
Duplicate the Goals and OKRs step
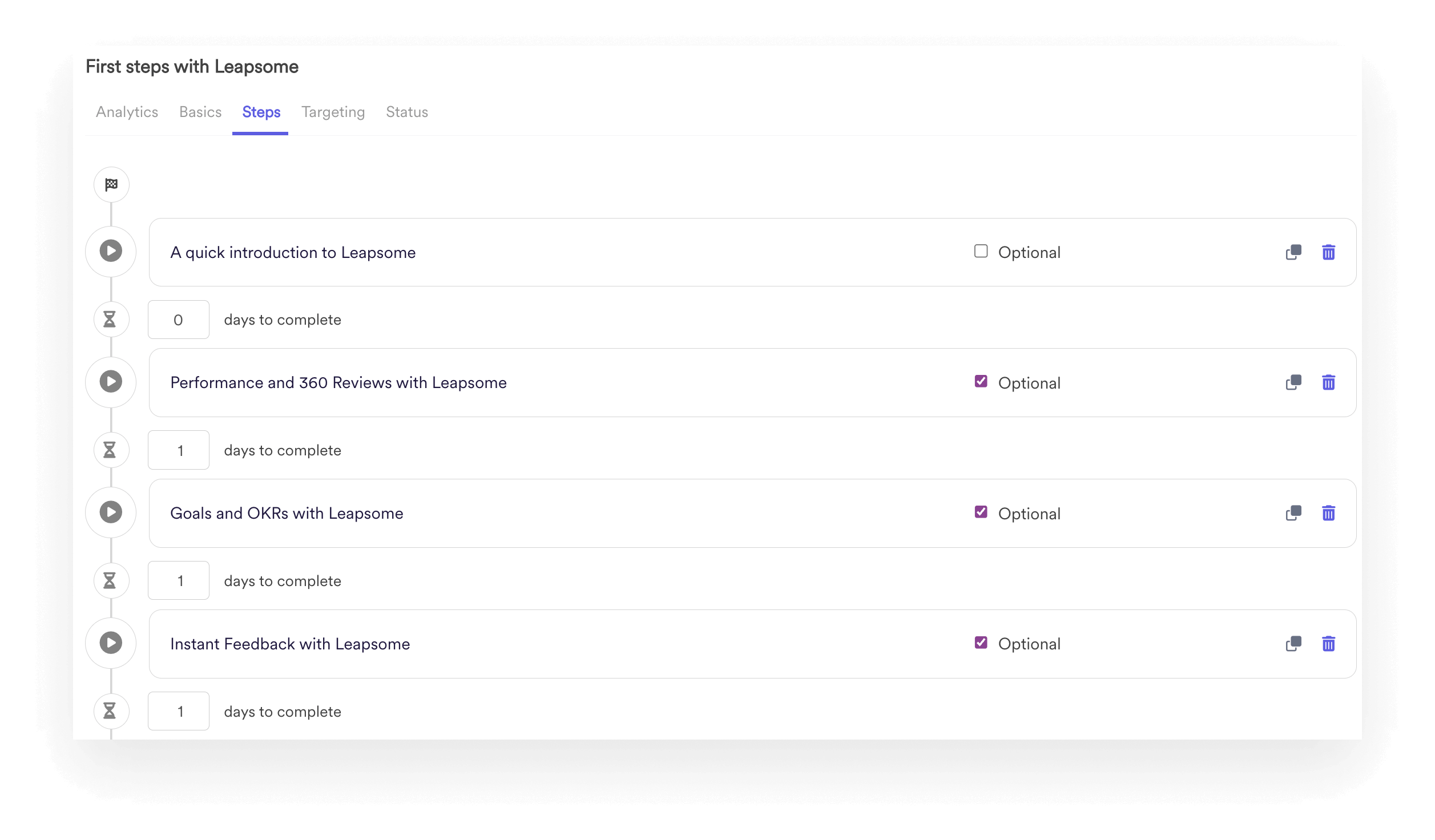1293,512
